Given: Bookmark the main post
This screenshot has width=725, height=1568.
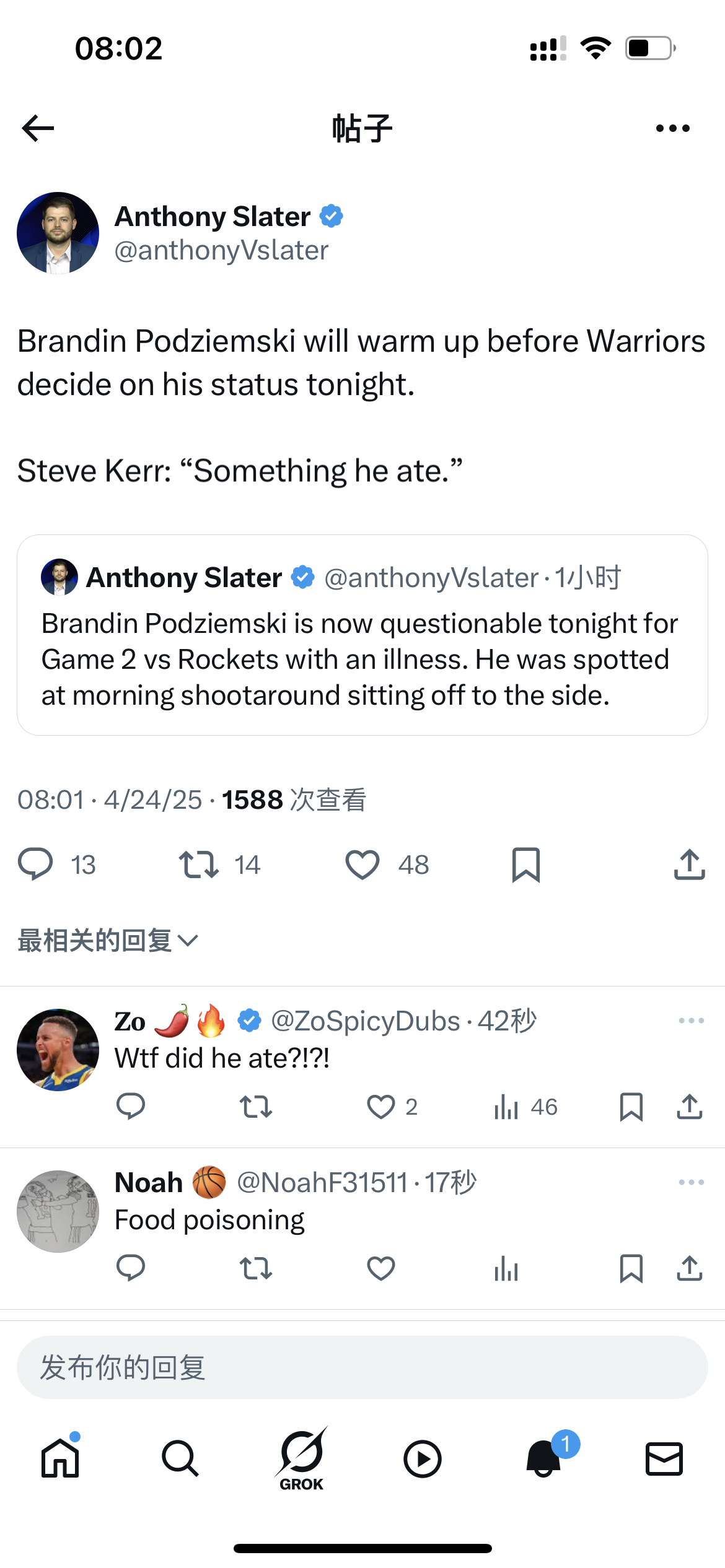Looking at the screenshot, I should (526, 865).
